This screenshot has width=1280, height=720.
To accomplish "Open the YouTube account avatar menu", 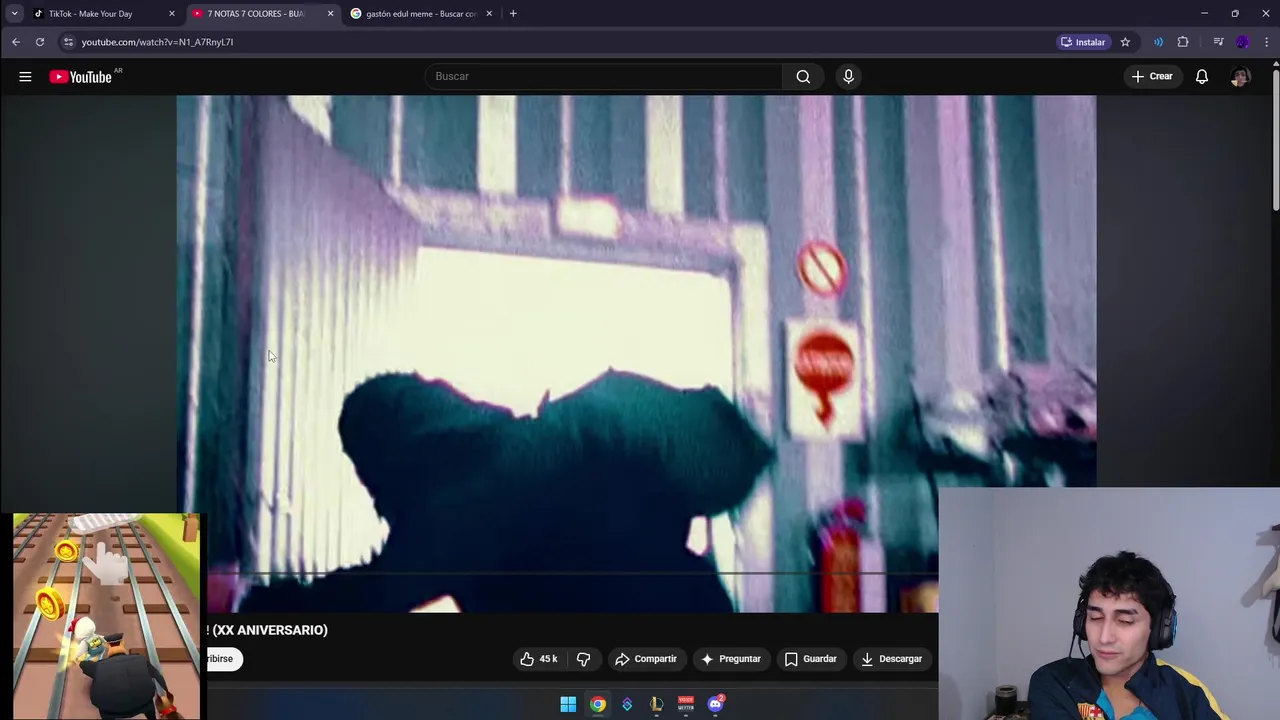I will (1240, 77).
